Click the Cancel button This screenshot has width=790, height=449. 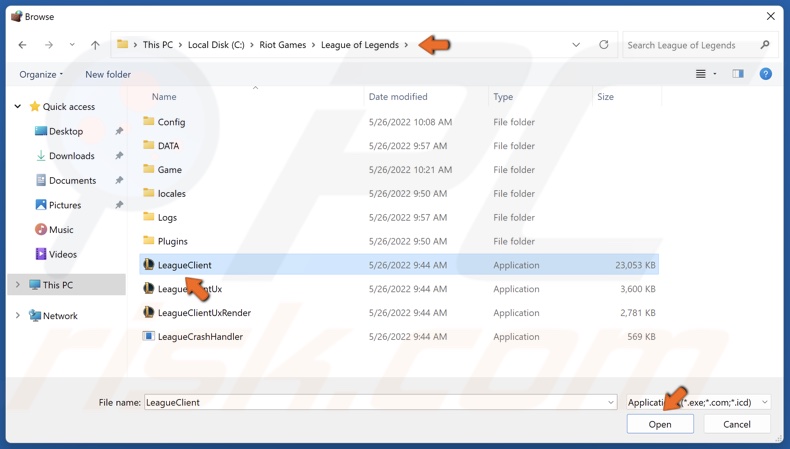coord(737,424)
